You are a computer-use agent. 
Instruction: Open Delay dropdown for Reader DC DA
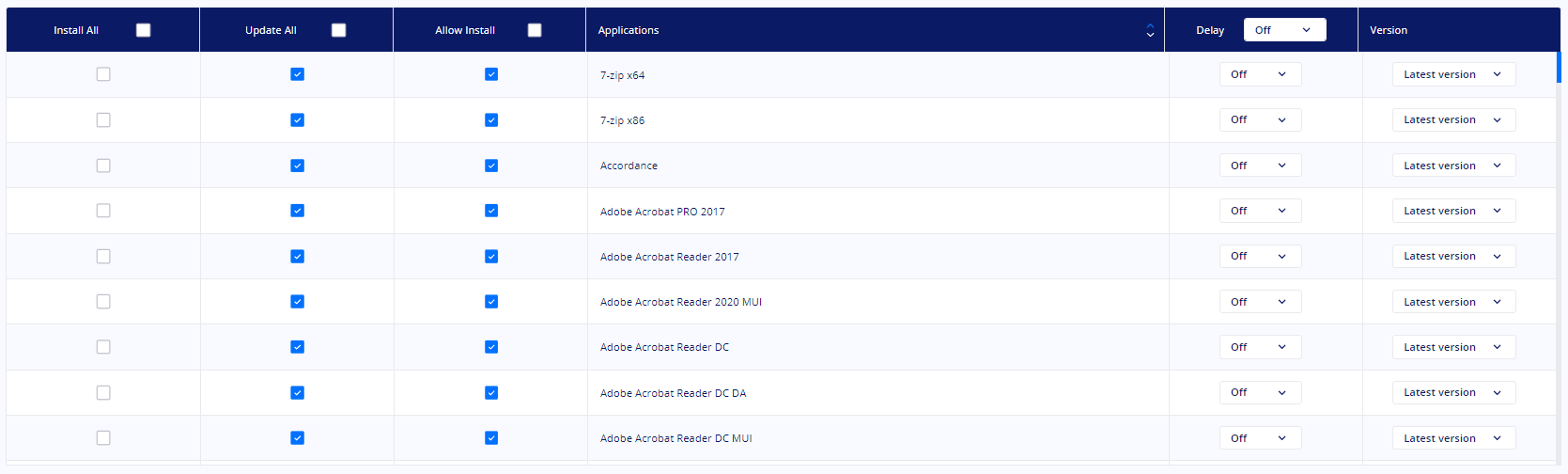[1261, 392]
